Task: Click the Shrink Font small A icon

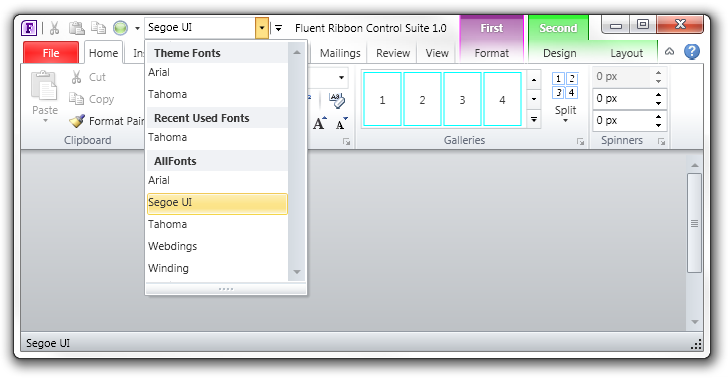Action: (x=341, y=124)
